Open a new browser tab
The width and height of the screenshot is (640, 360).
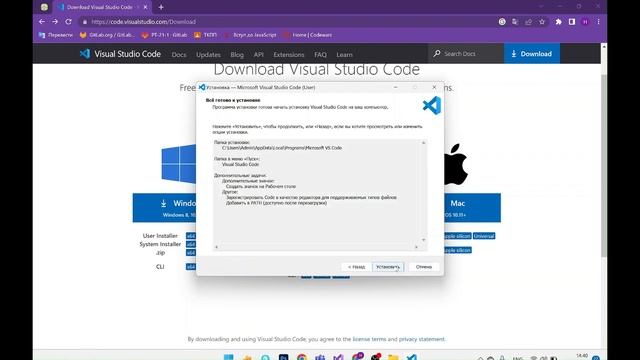click(161, 7)
